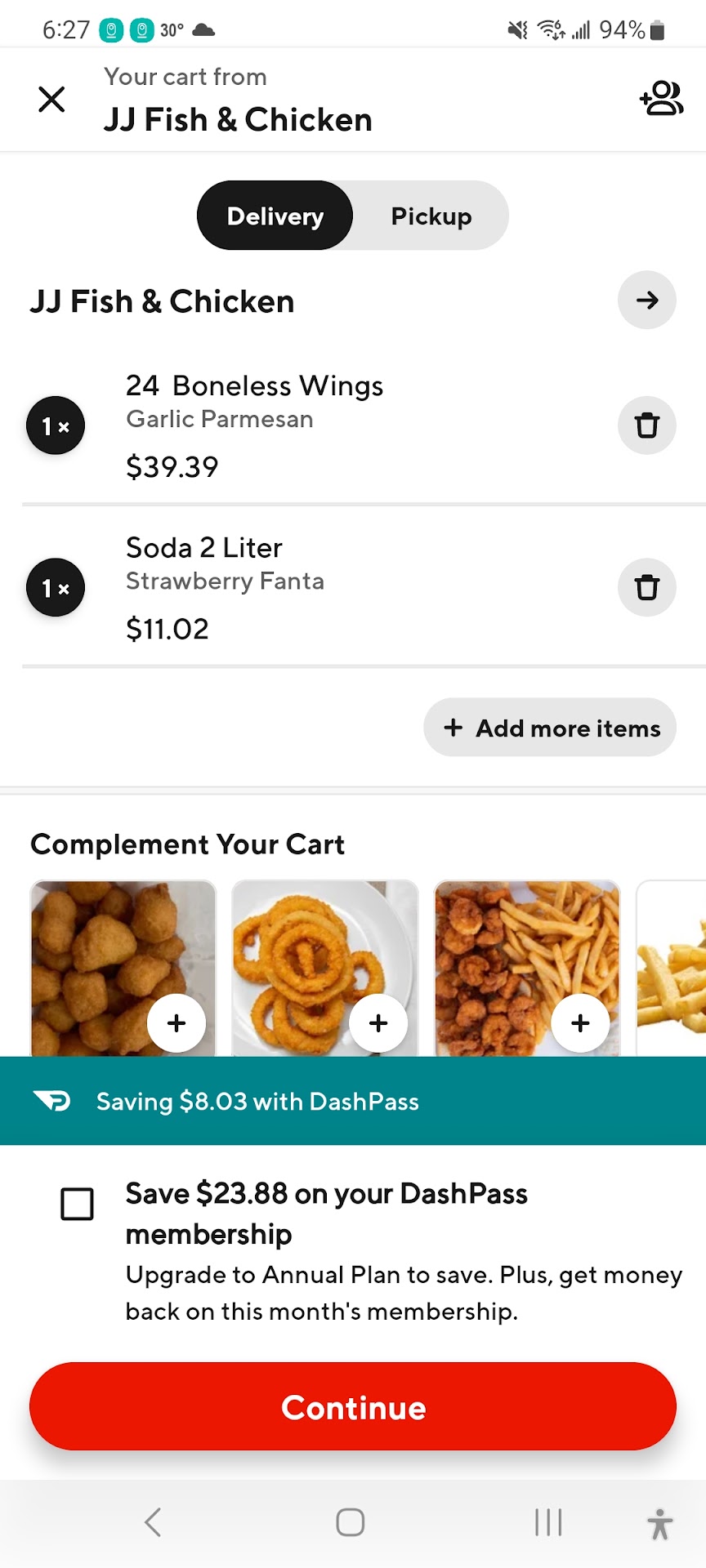Close the cart with the X icon
The height and width of the screenshot is (1568, 706).
[51, 100]
